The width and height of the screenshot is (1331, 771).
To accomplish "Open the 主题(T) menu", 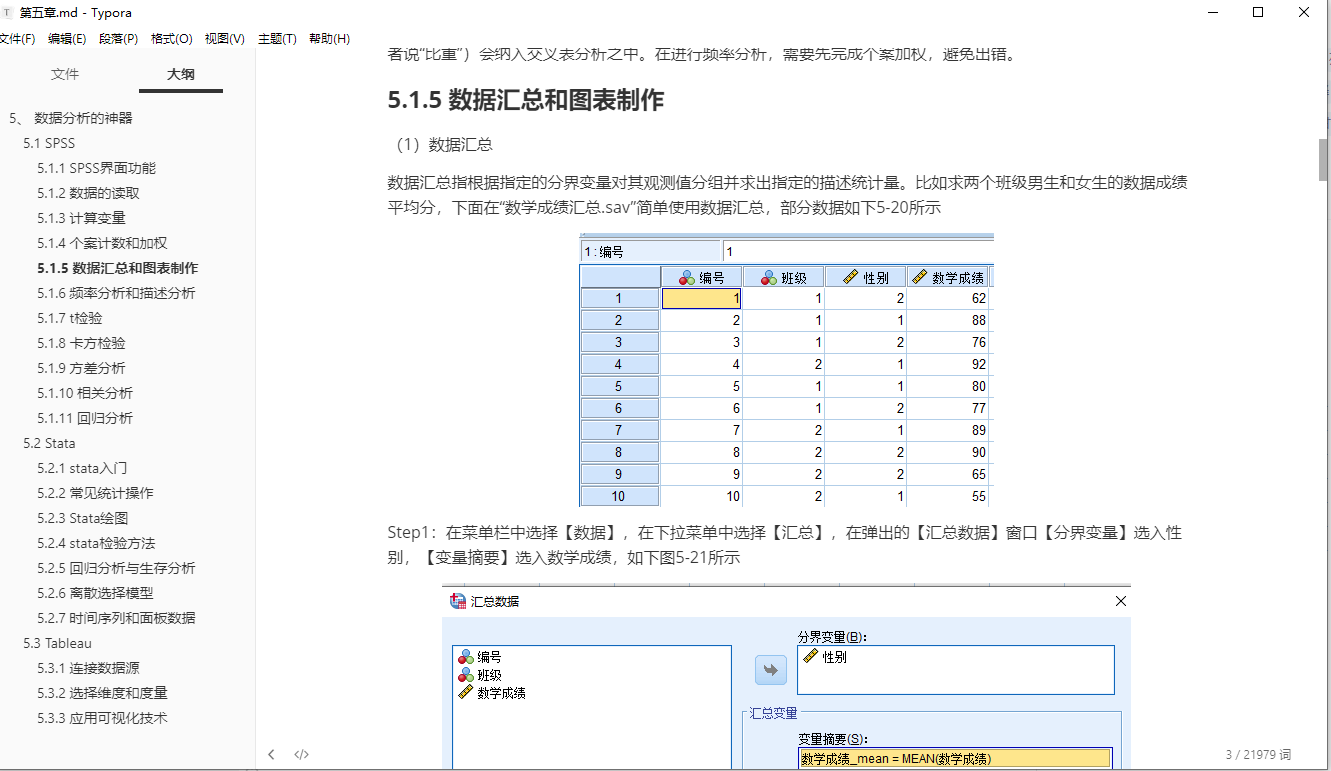I will (x=277, y=39).
